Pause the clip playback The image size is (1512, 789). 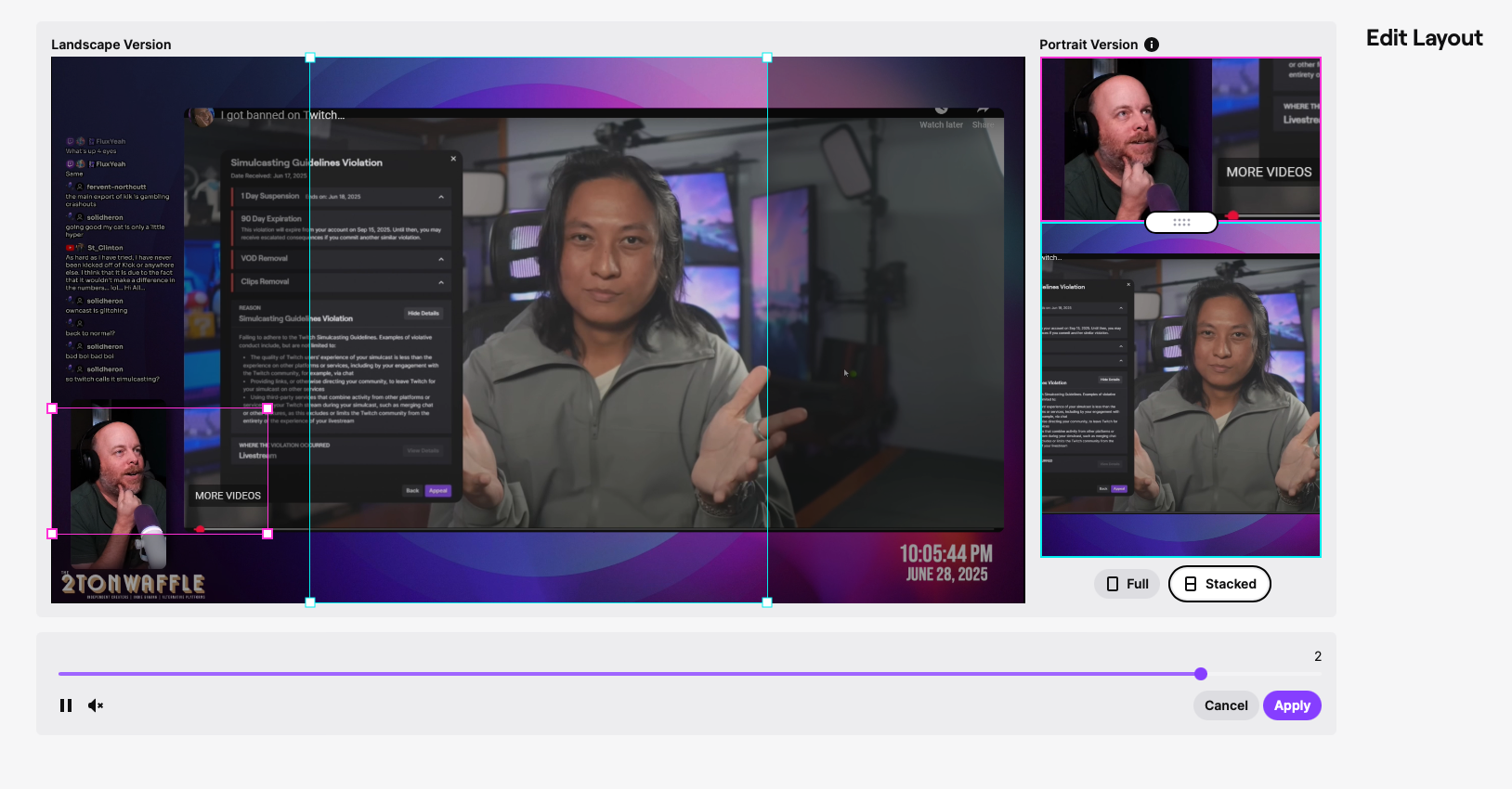tap(66, 705)
